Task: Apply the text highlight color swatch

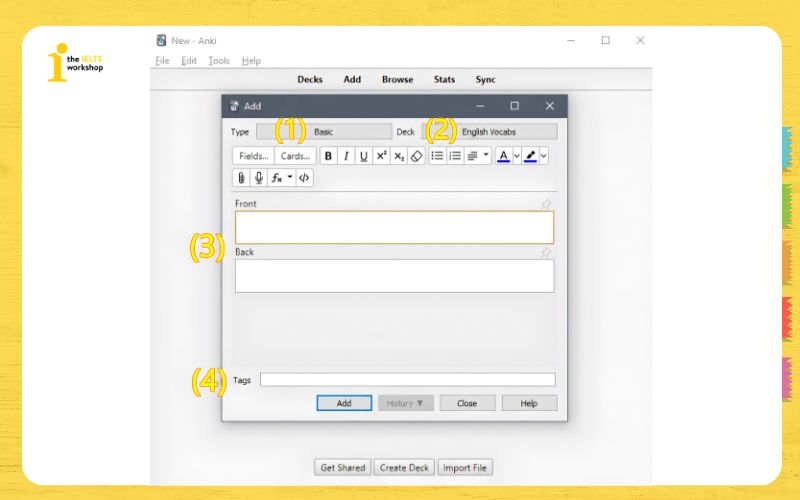Action: pos(531,156)
